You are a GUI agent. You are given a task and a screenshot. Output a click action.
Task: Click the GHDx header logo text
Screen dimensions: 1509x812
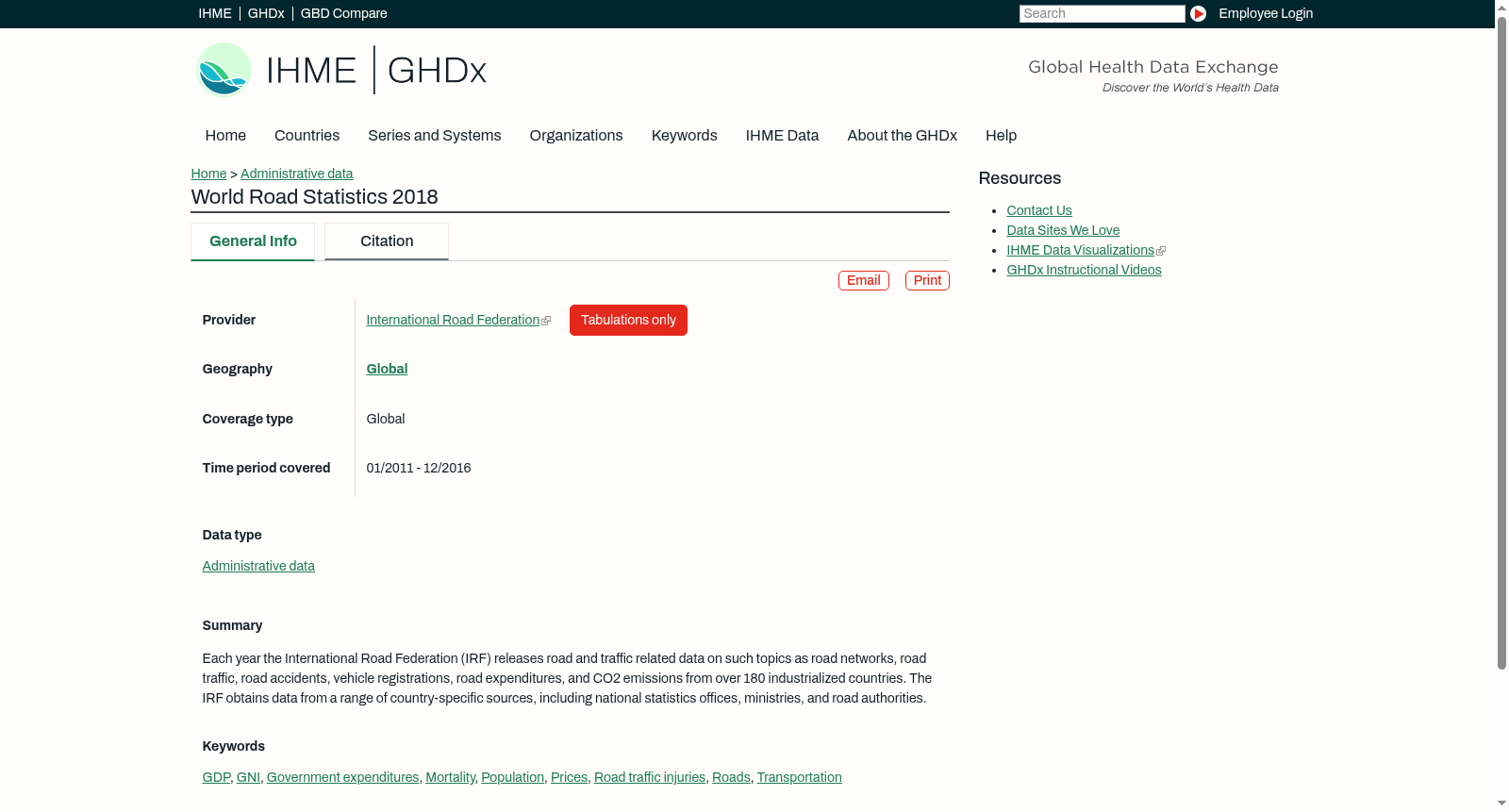pyautogui.click(x=437, y=71)
